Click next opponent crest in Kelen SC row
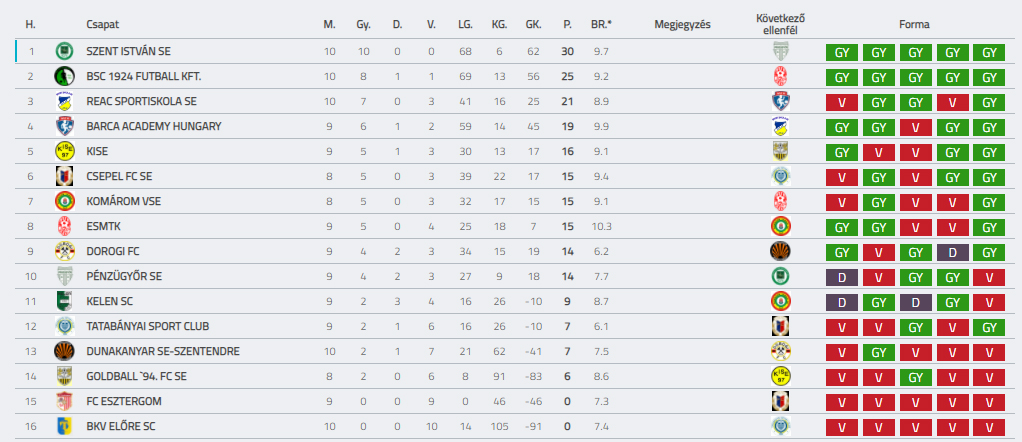 click(781, 301)
